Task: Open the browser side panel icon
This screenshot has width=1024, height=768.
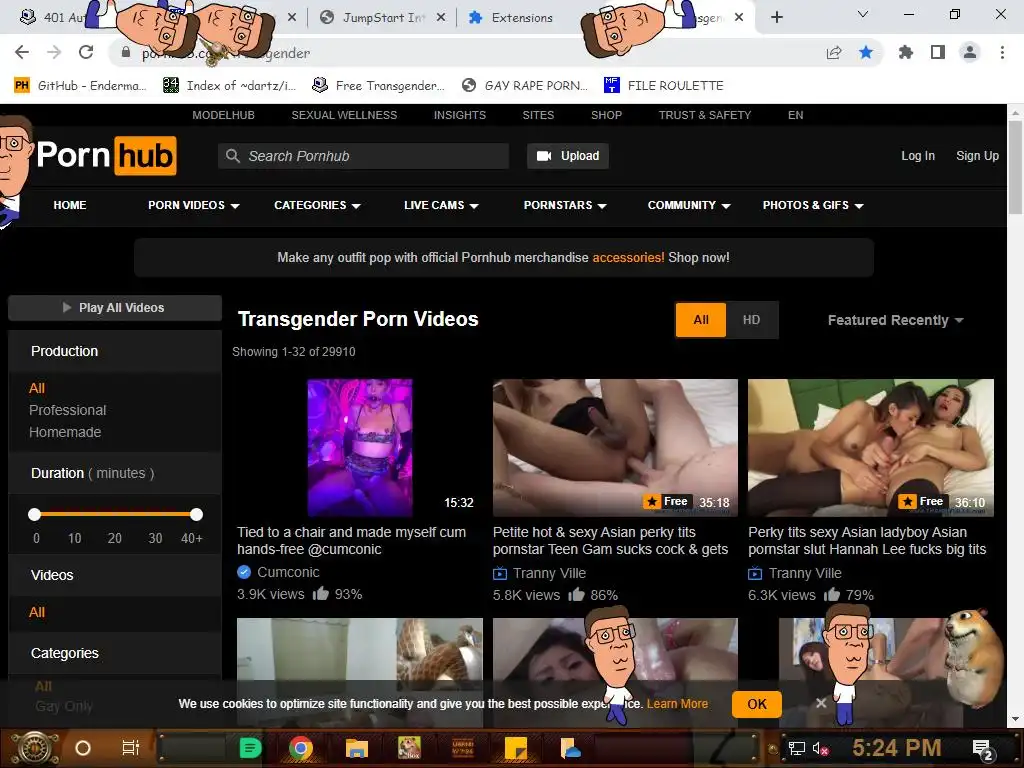Action: coord(938,52)
